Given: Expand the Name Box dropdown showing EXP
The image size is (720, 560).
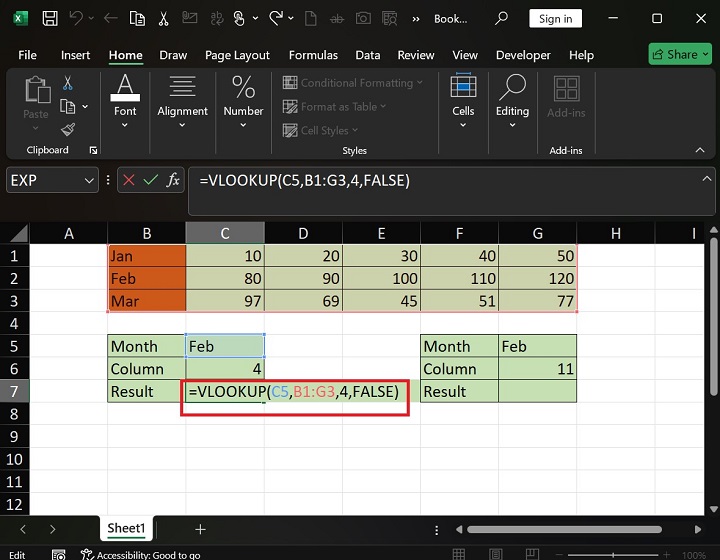Looking at the screenshot, I should click(89, 180).
